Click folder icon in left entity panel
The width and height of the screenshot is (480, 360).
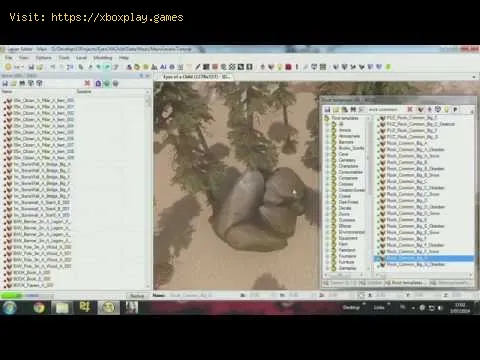14,83
